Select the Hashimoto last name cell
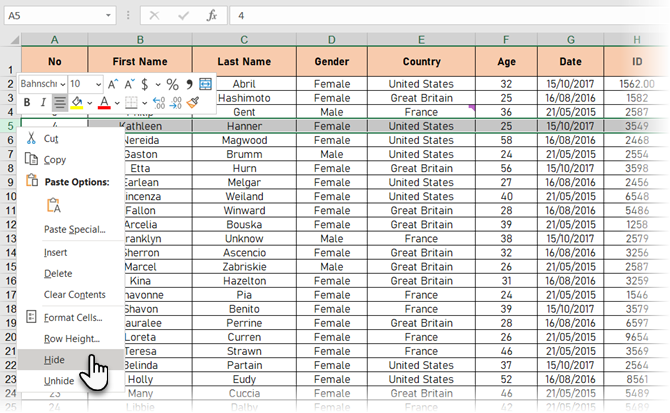The image size is (670, 413). [244, 98]
